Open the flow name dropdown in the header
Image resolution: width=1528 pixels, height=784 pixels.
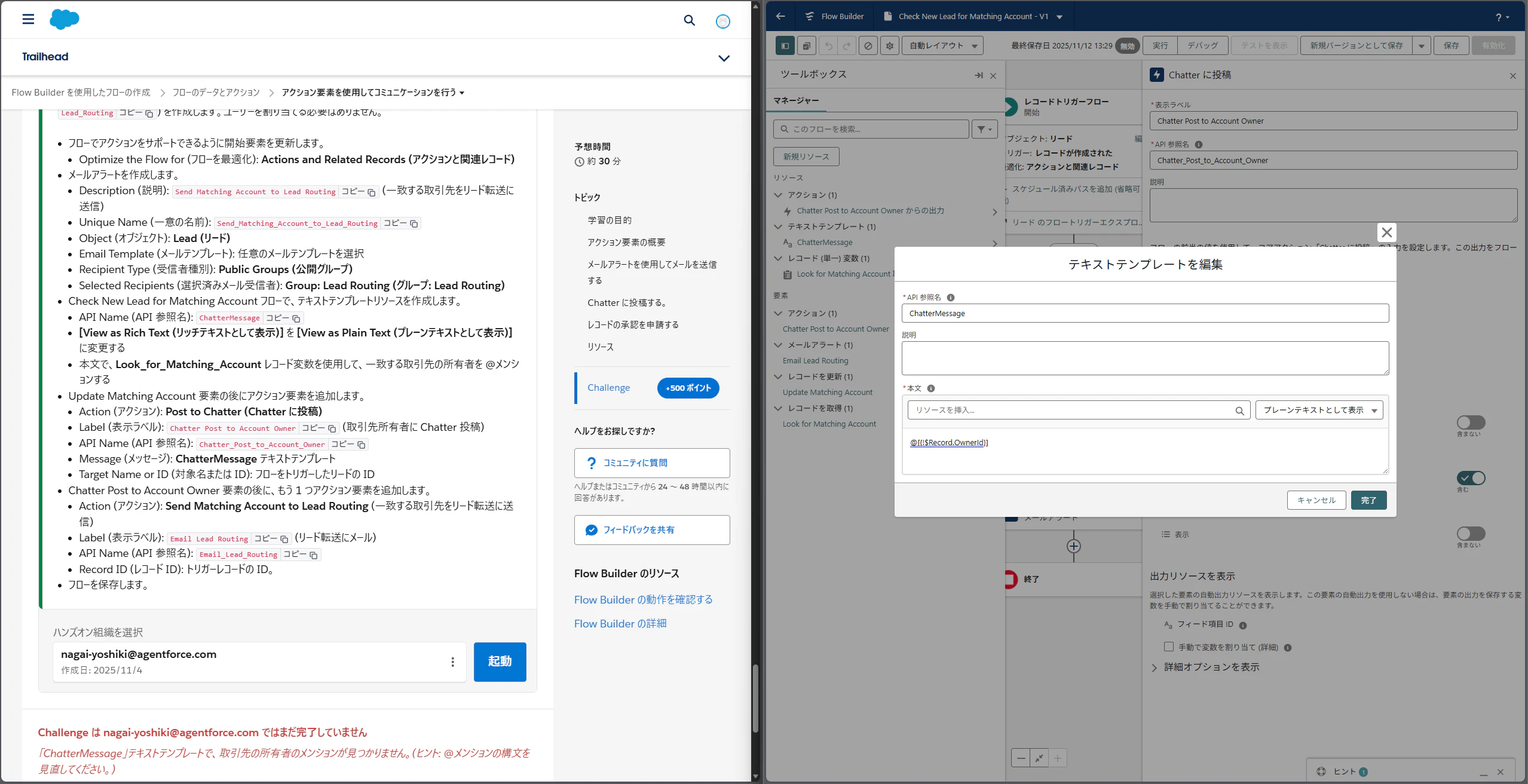click(x=1060, y=17)
